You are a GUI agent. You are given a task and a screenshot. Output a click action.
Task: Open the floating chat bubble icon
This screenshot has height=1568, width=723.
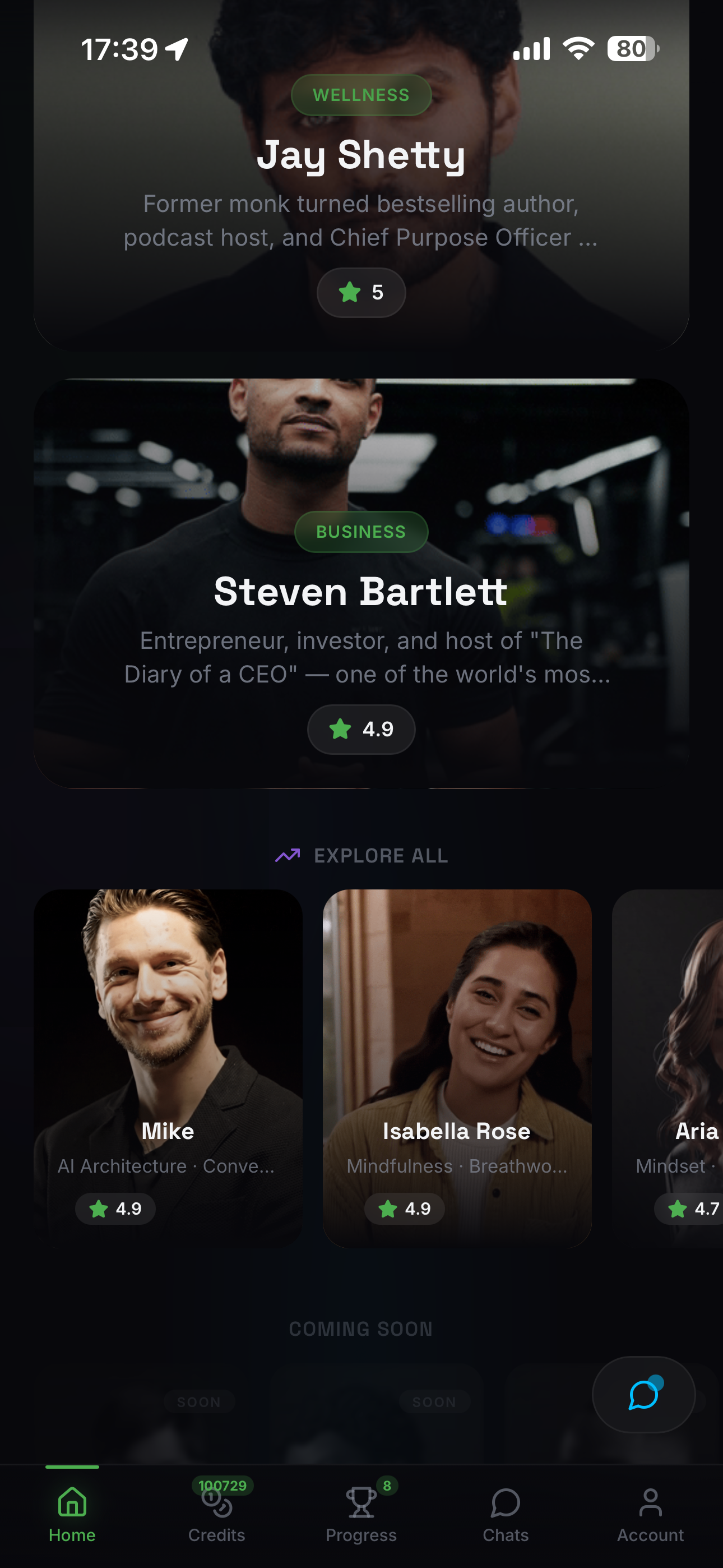coord(644,1394)
